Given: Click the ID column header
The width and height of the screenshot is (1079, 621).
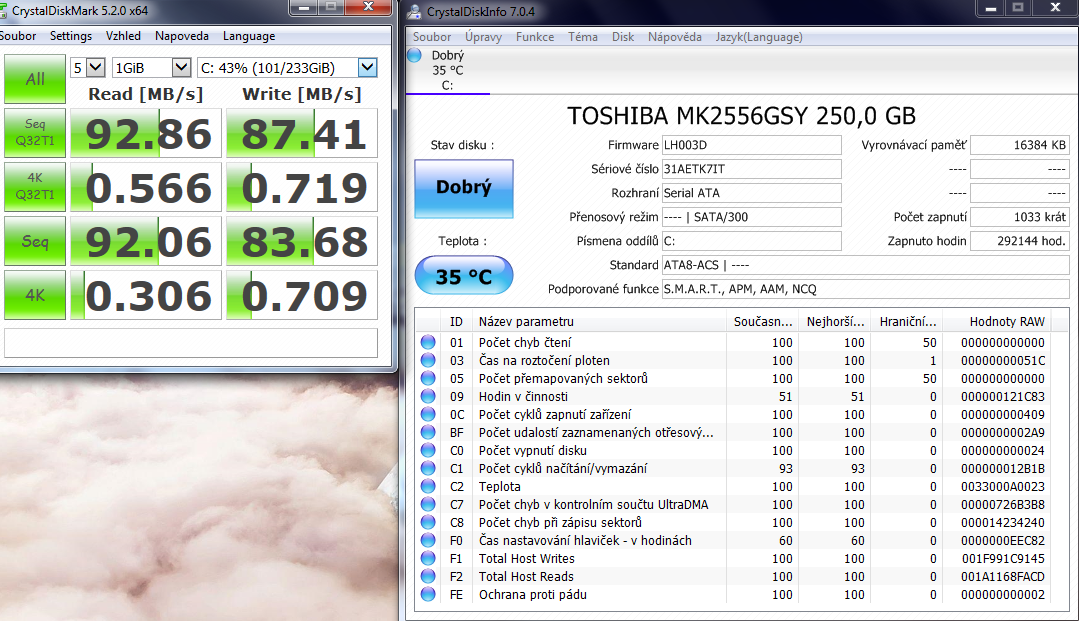Looking at the screenshot, I should [456, 322].
